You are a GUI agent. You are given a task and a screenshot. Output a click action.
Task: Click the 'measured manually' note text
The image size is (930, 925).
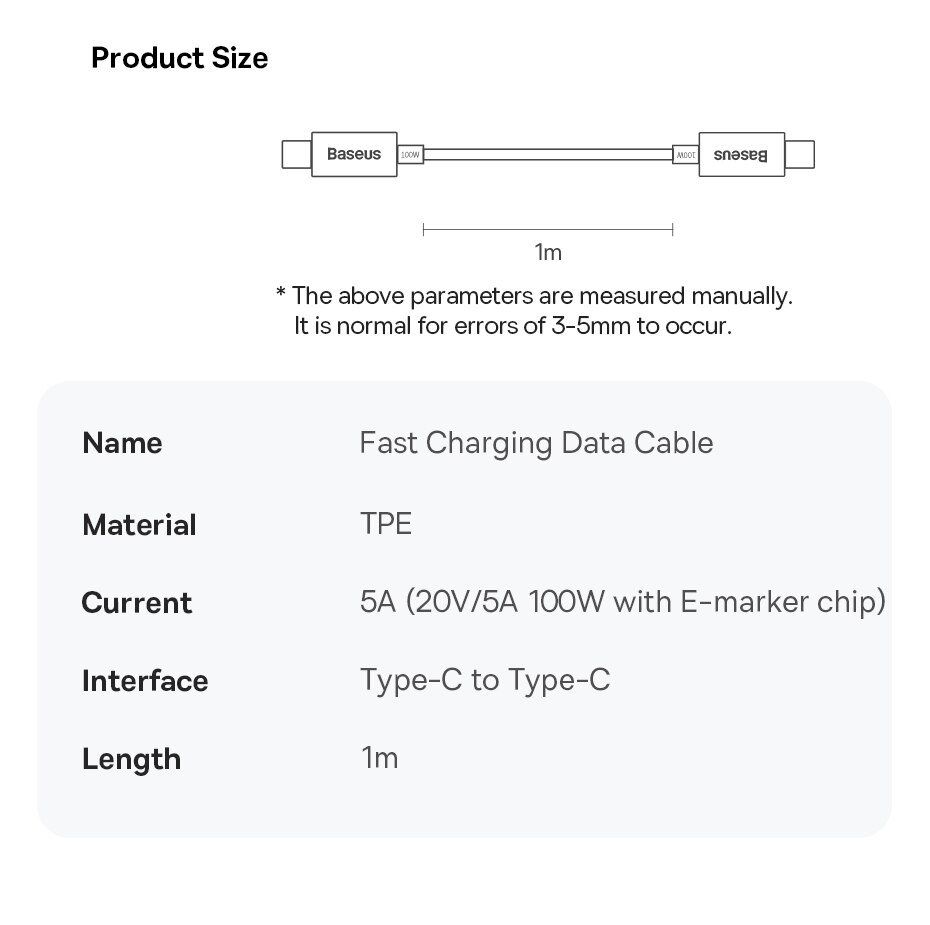(534, 295)
